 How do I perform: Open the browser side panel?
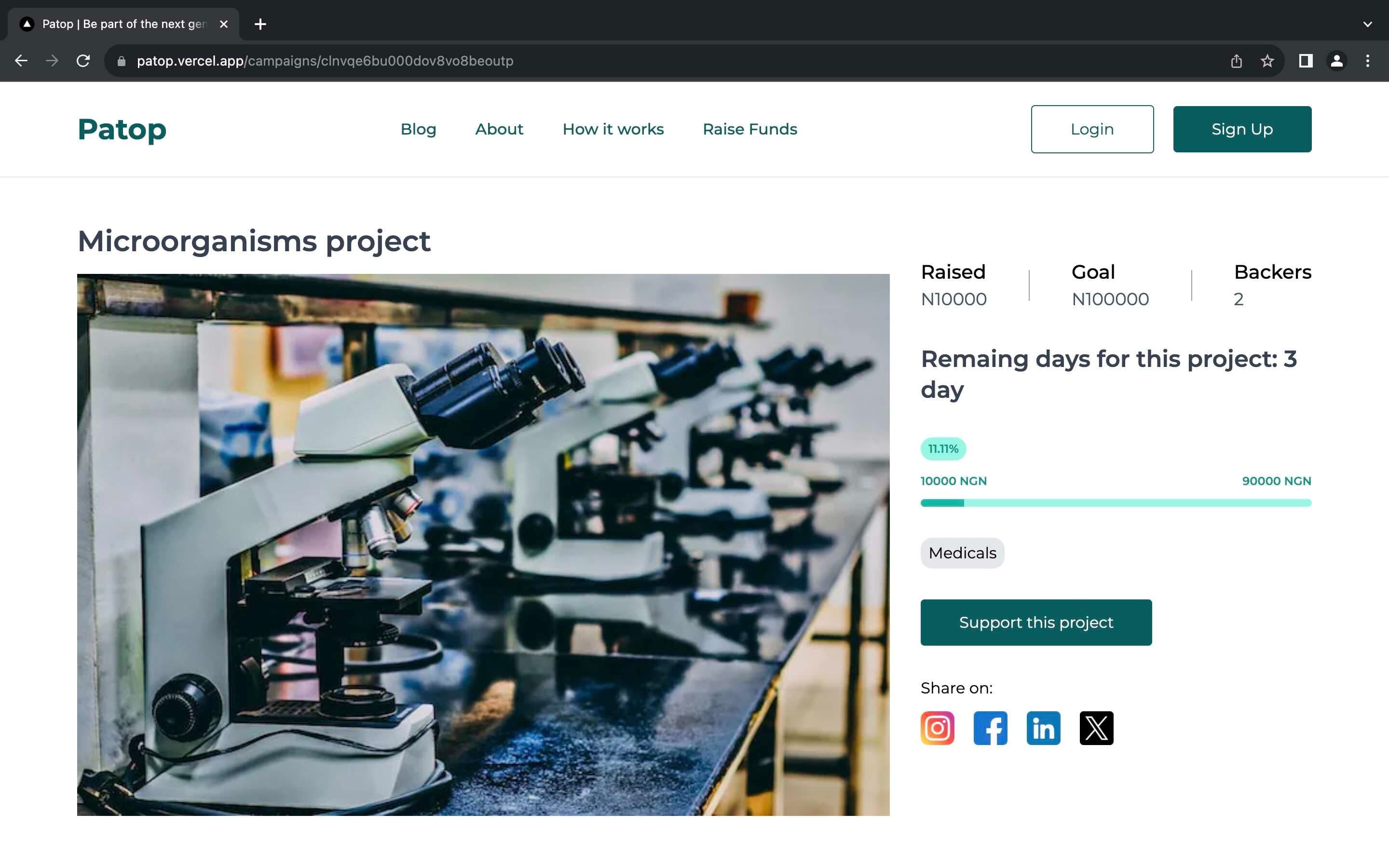coord(1305,61)
